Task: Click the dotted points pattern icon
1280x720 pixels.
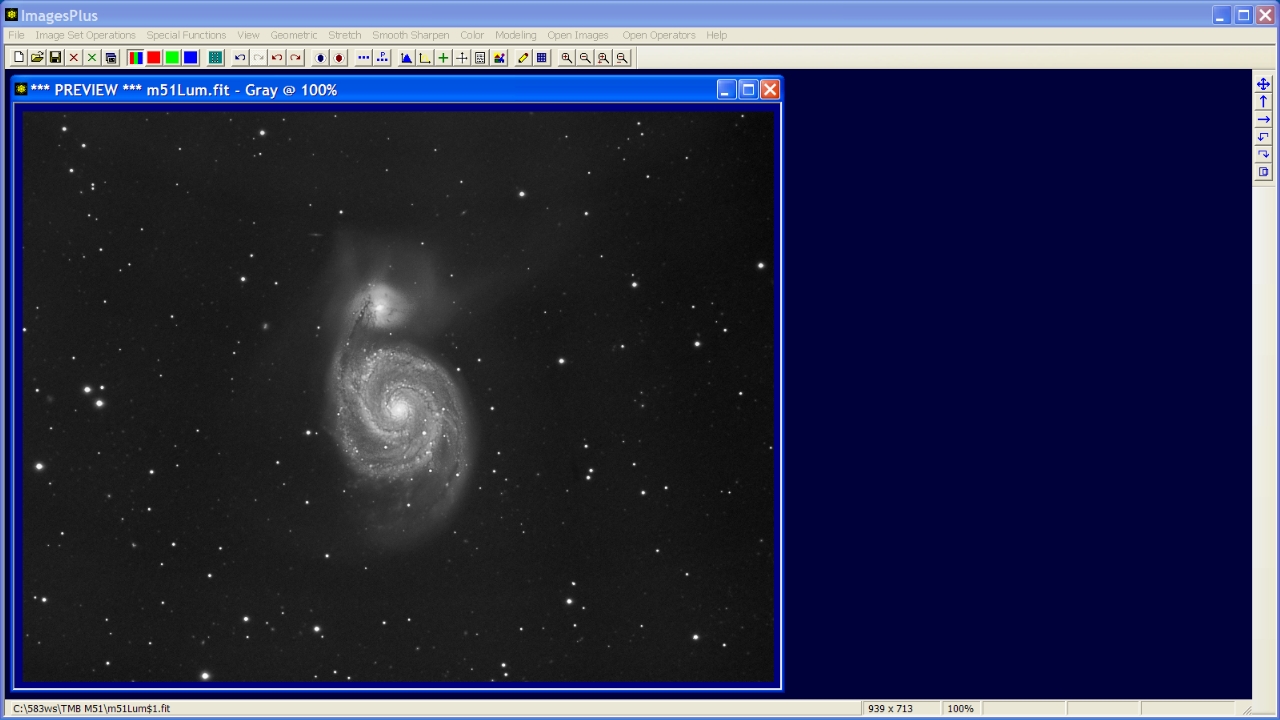Action: 382,58
